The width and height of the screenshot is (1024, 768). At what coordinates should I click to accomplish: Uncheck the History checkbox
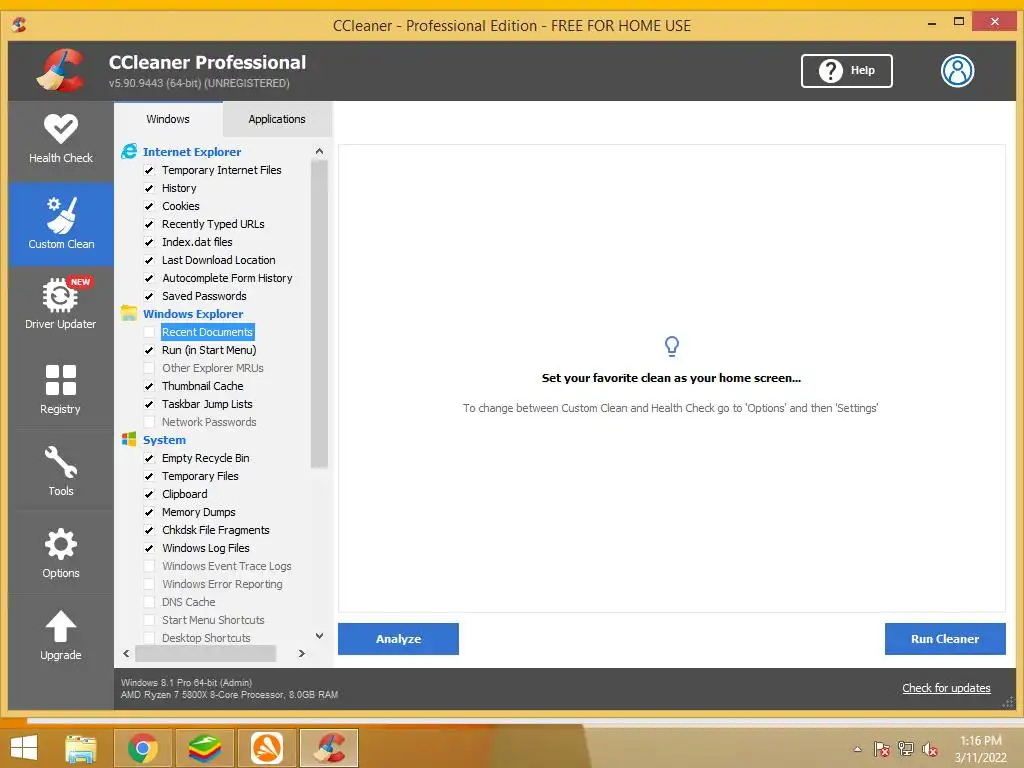pos(149,188)
